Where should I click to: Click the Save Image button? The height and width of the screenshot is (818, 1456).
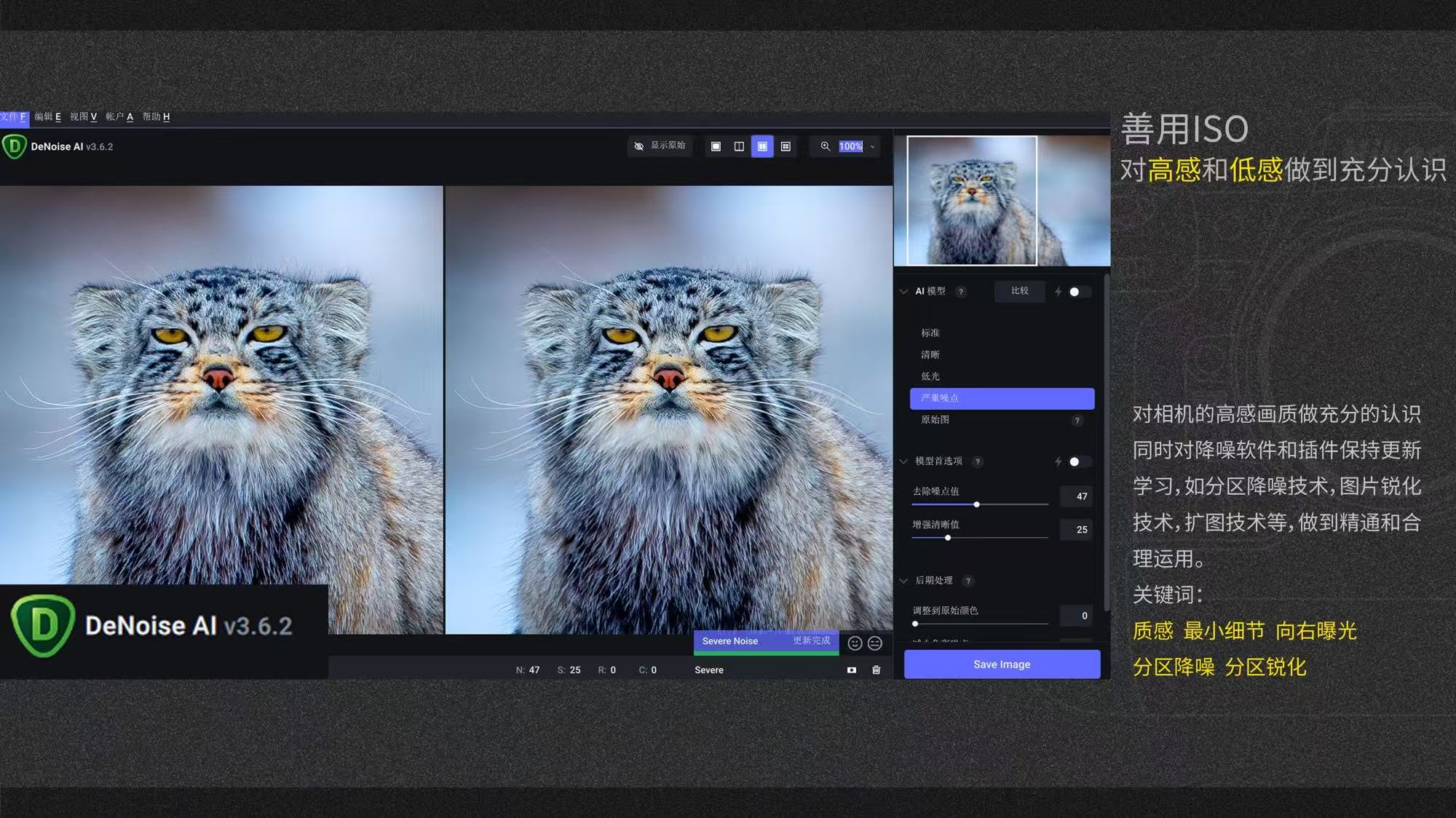pyautogui.click(x=1002, y=664)
